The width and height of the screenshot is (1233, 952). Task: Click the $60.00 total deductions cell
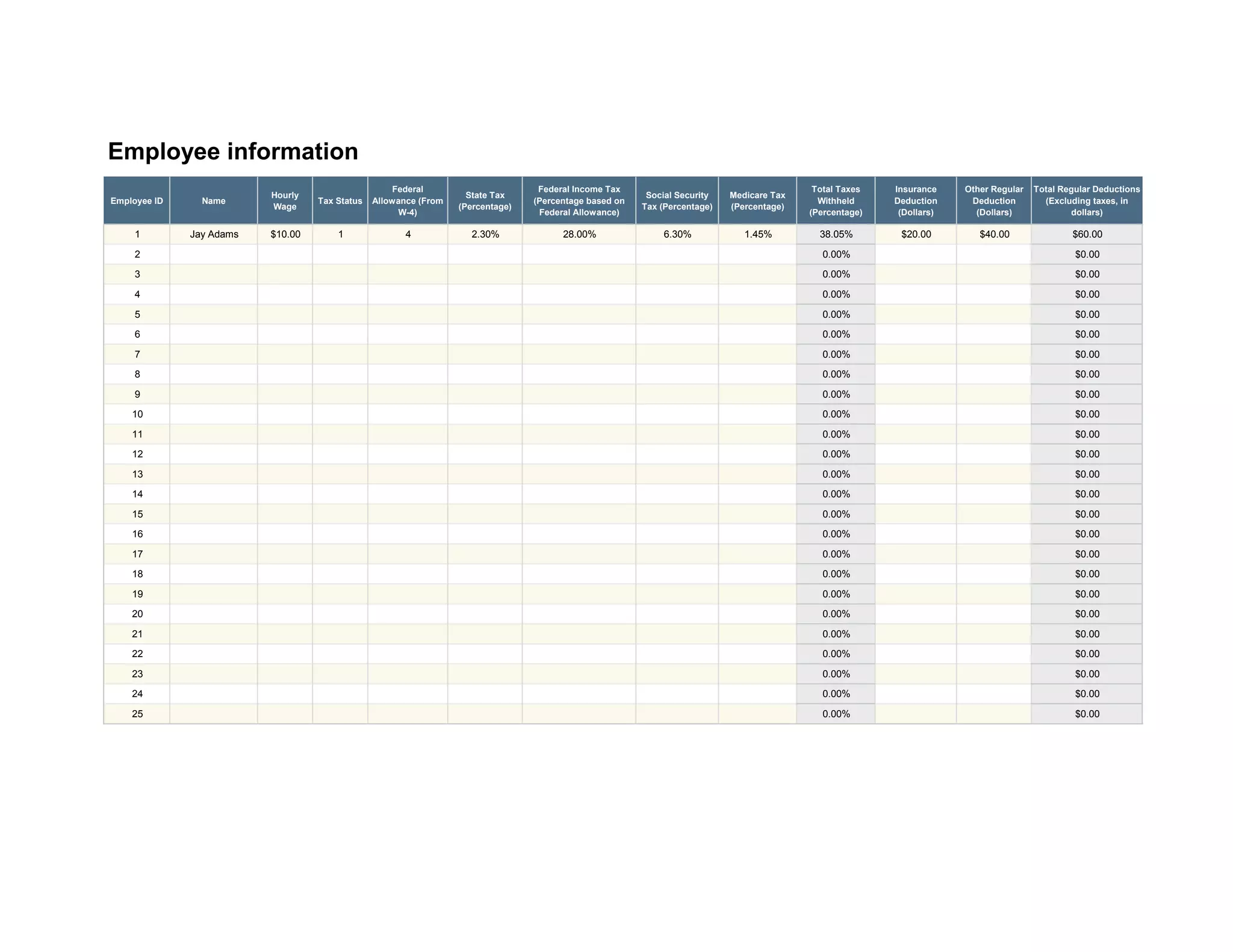[x=1087, y=234]
